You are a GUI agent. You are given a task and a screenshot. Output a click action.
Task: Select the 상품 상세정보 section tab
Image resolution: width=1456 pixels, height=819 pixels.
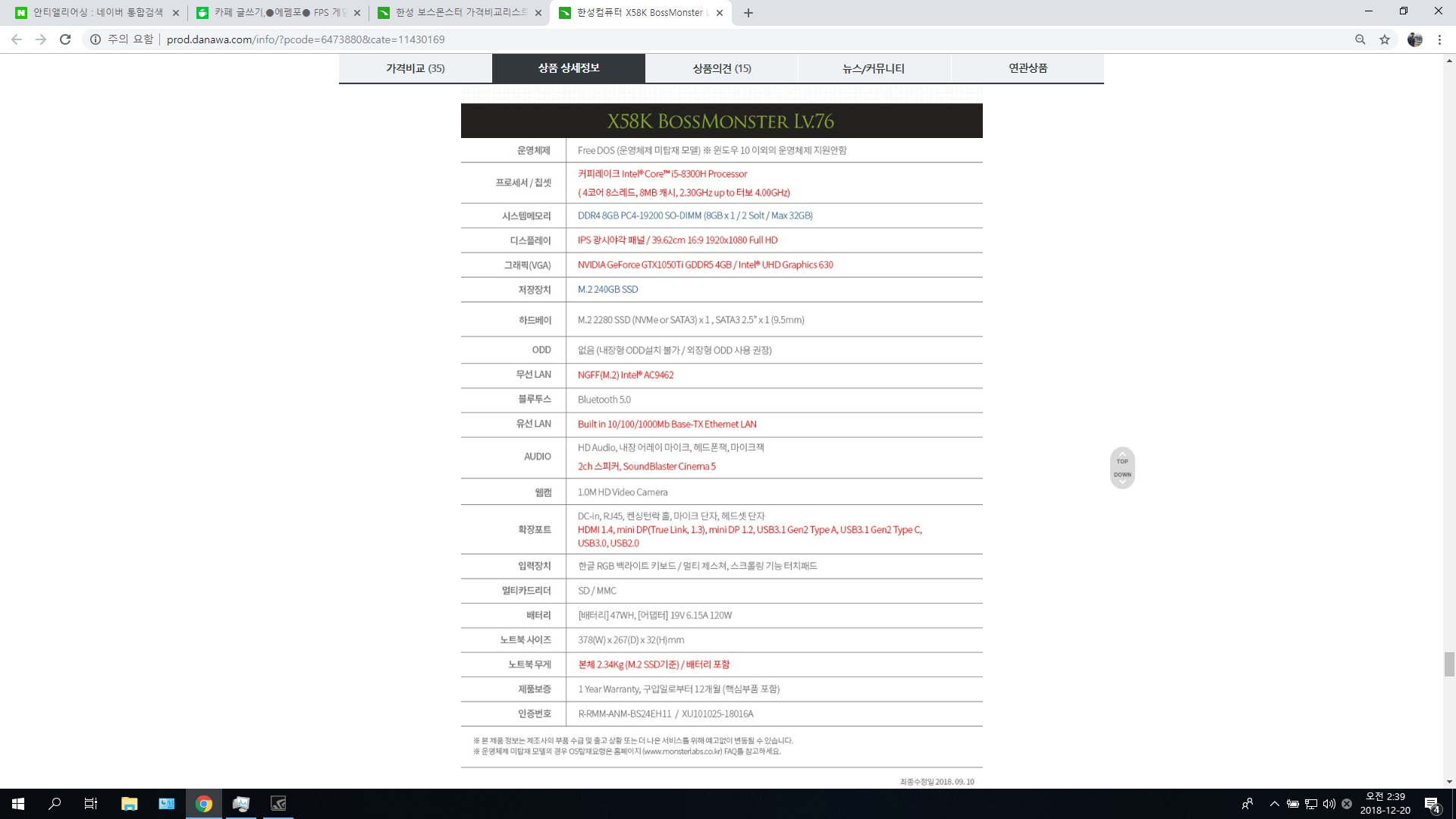click(x=569, y=68)
